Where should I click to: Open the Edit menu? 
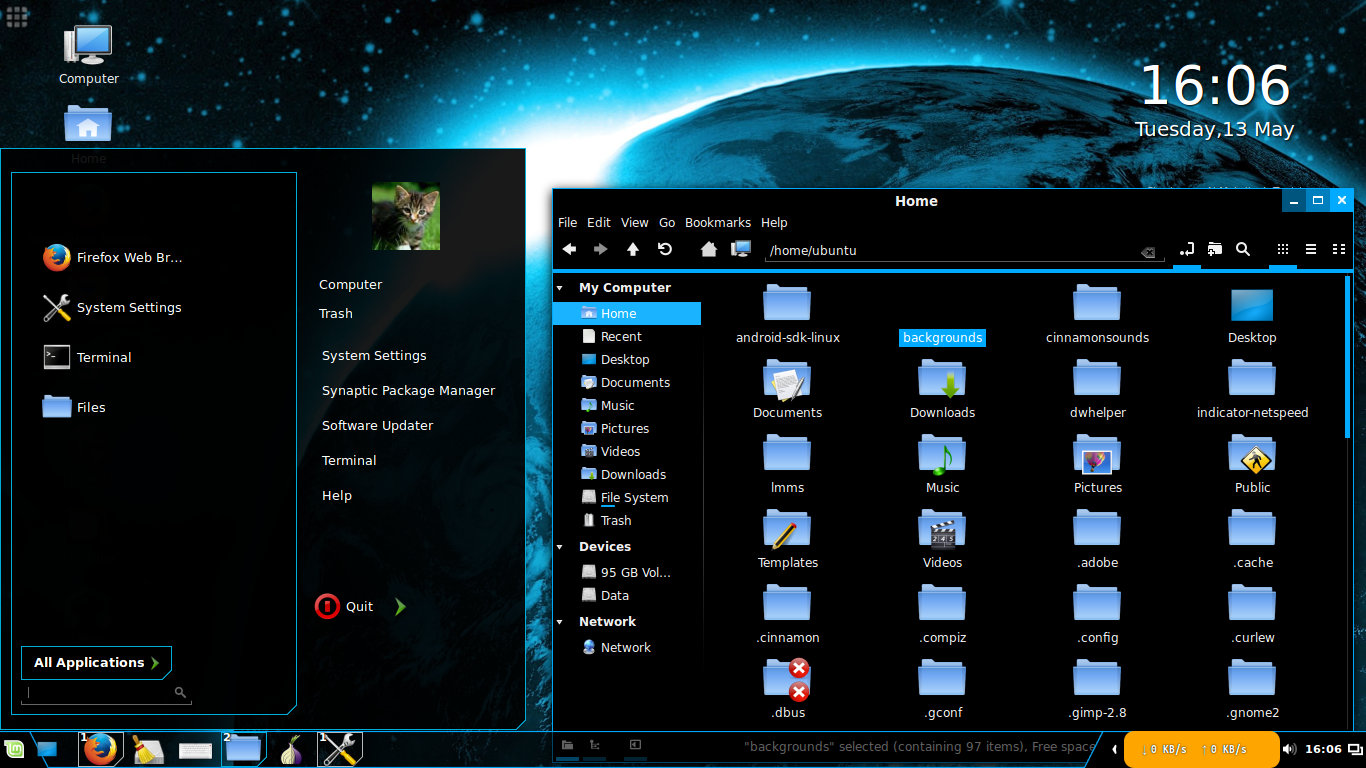click(599, 223)
